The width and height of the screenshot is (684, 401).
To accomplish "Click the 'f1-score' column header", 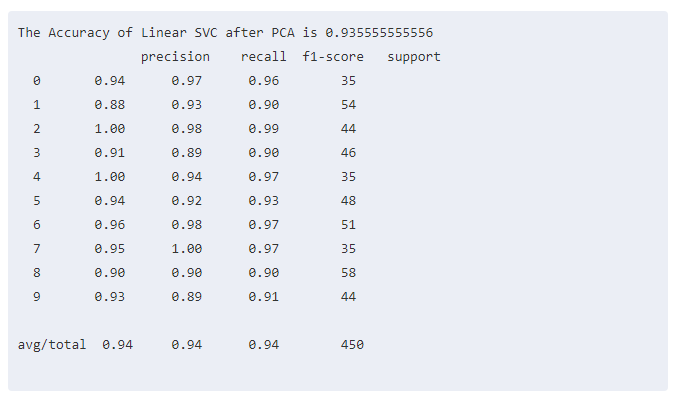I will pyautogui.click(x=333, y=57).
